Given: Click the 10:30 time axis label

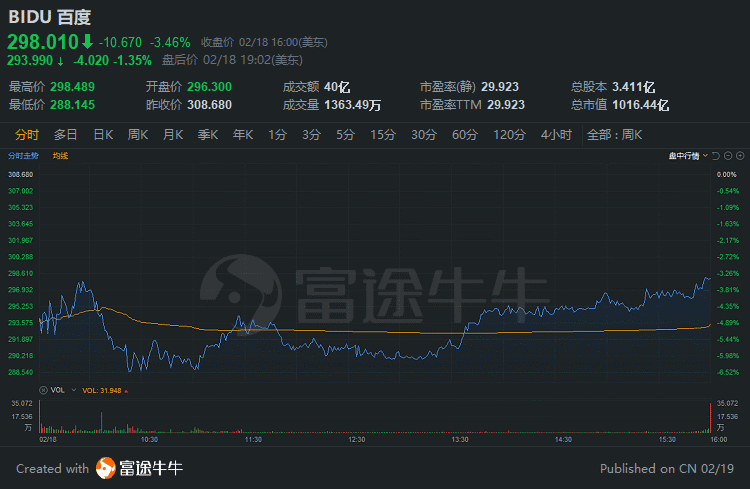Looking at the screenshot, I should point(149,439).
